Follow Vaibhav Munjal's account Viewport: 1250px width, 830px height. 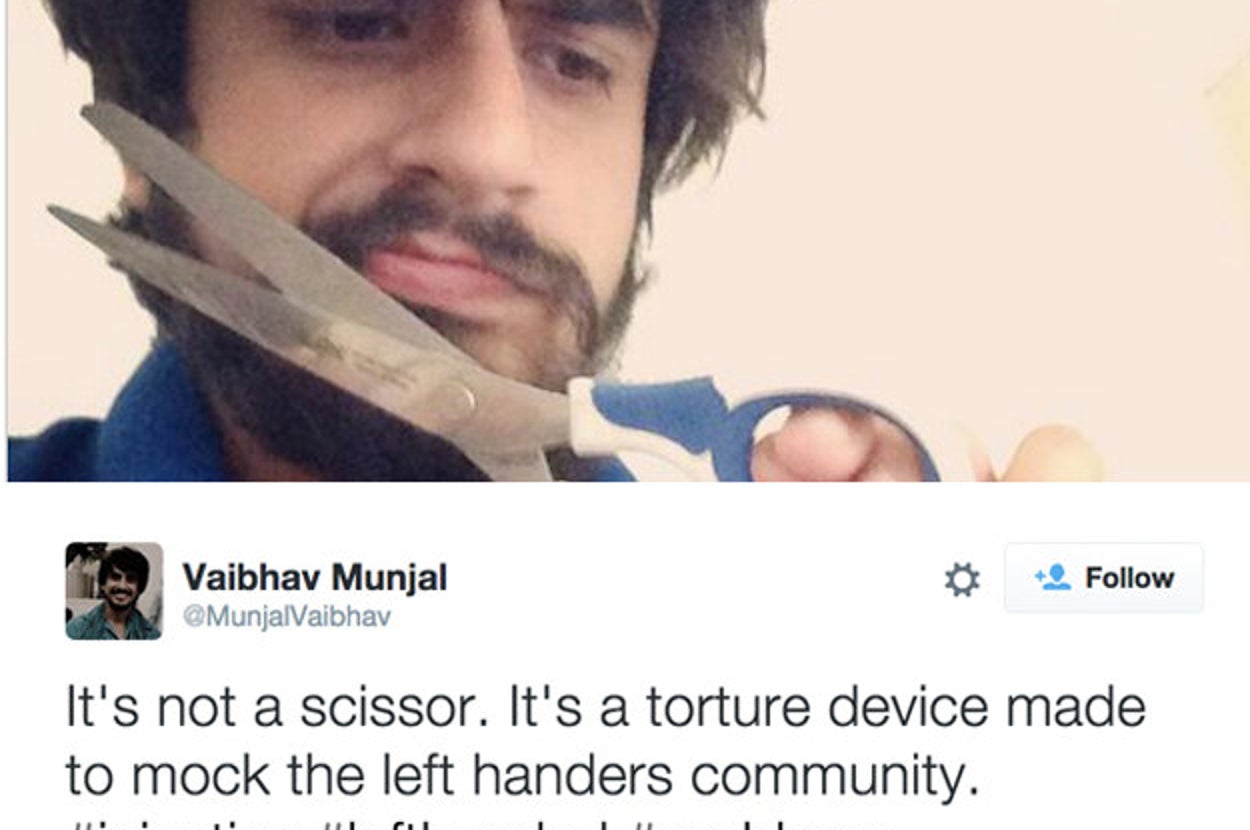click(1104, 578)
